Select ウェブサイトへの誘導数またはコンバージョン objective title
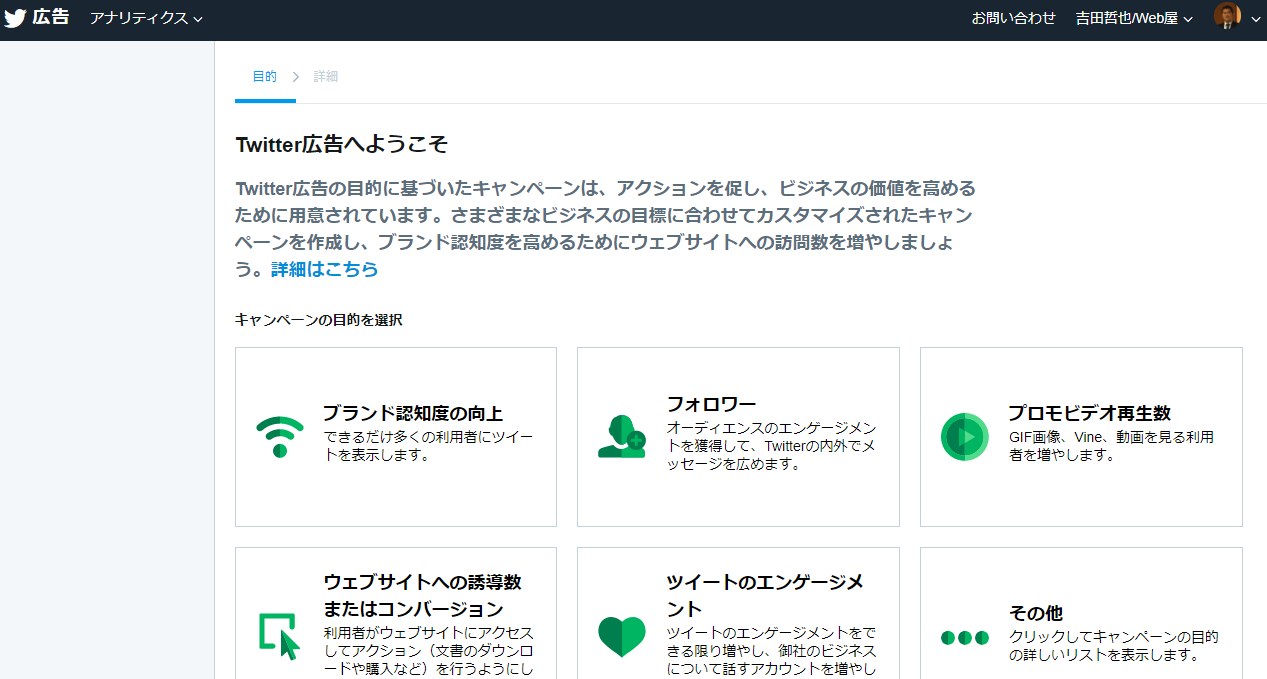Viewport: 1267px width, 679px height. (422, 595)
